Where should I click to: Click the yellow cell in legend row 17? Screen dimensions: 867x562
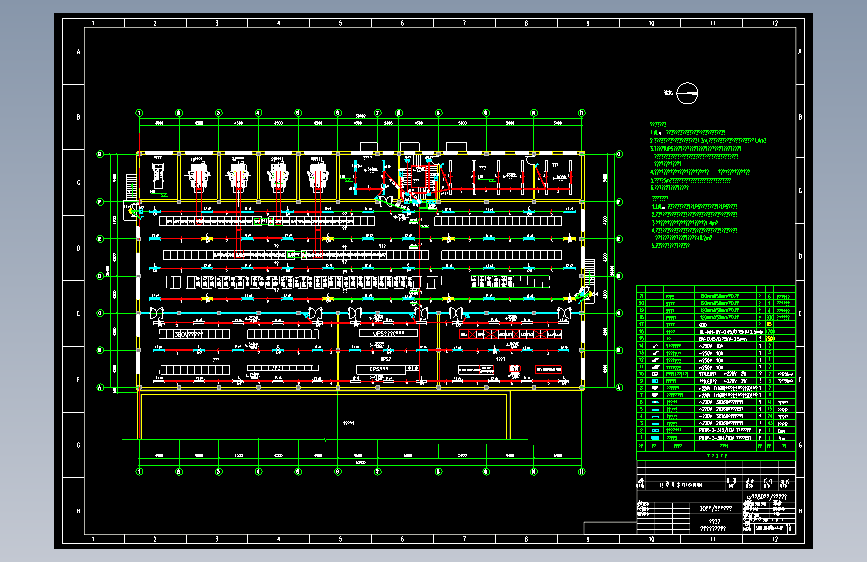pos(770,324)
